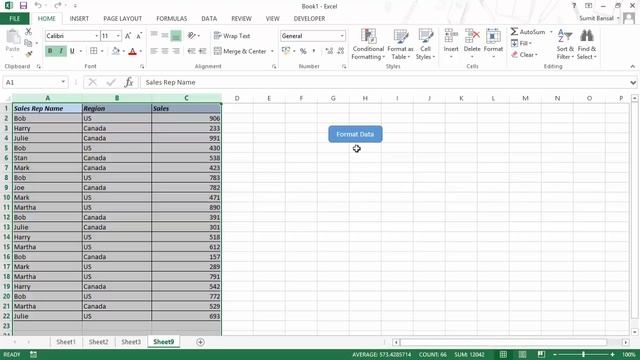Screen dimensions: 640x360
Task: Toggle Align Left
Action: tap(154, 51)
